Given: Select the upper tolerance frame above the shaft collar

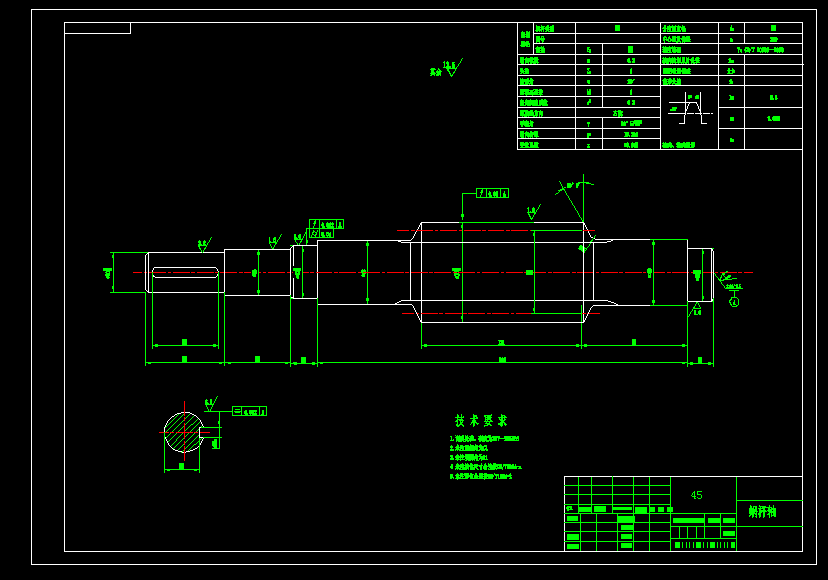Looking at the screenshot, I should [x=326, y=224].
